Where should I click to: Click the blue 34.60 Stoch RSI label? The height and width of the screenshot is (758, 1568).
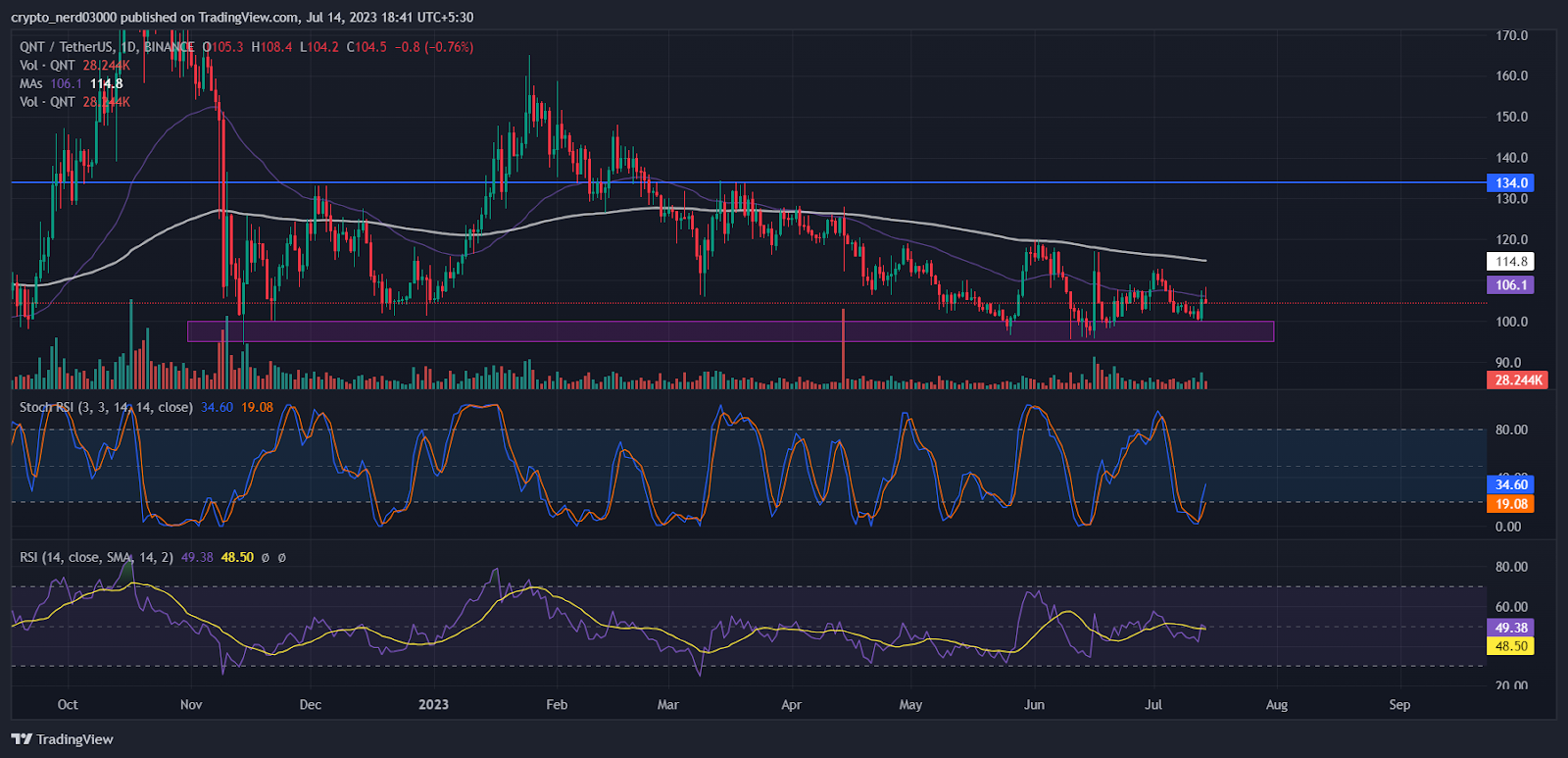(1510, 484)
